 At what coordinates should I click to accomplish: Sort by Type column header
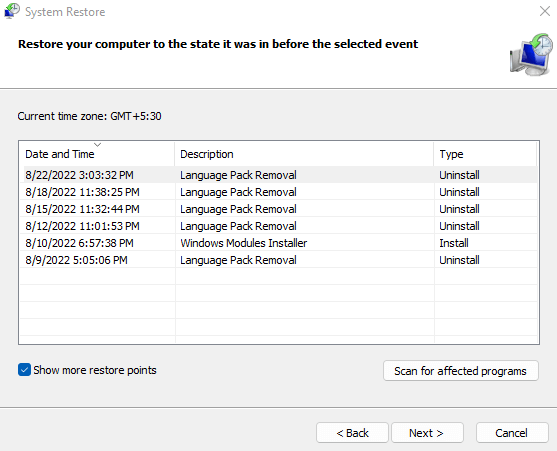click(x=485, y=154)
